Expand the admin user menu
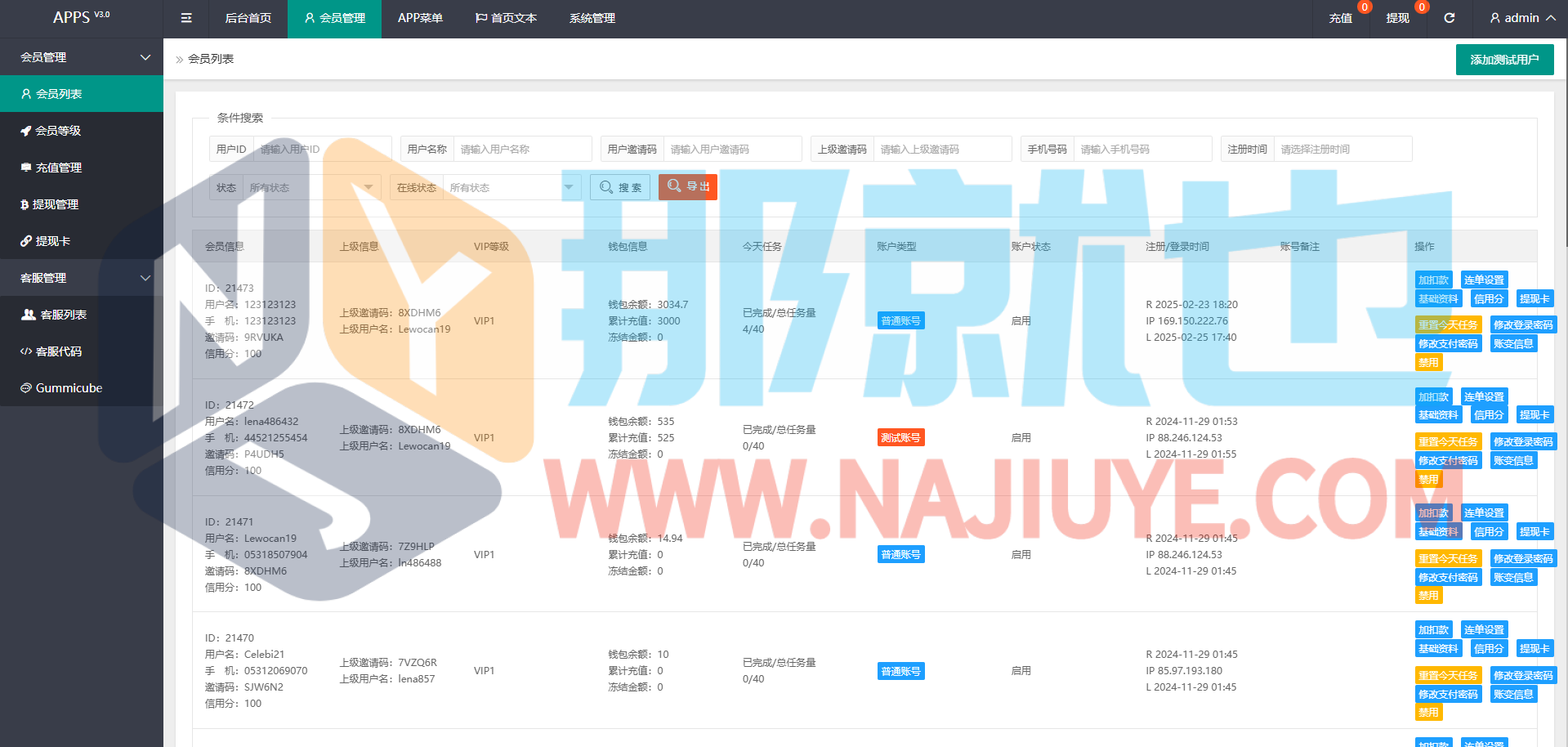The width and height of the screenshot is (1568, 747). 1521,18
